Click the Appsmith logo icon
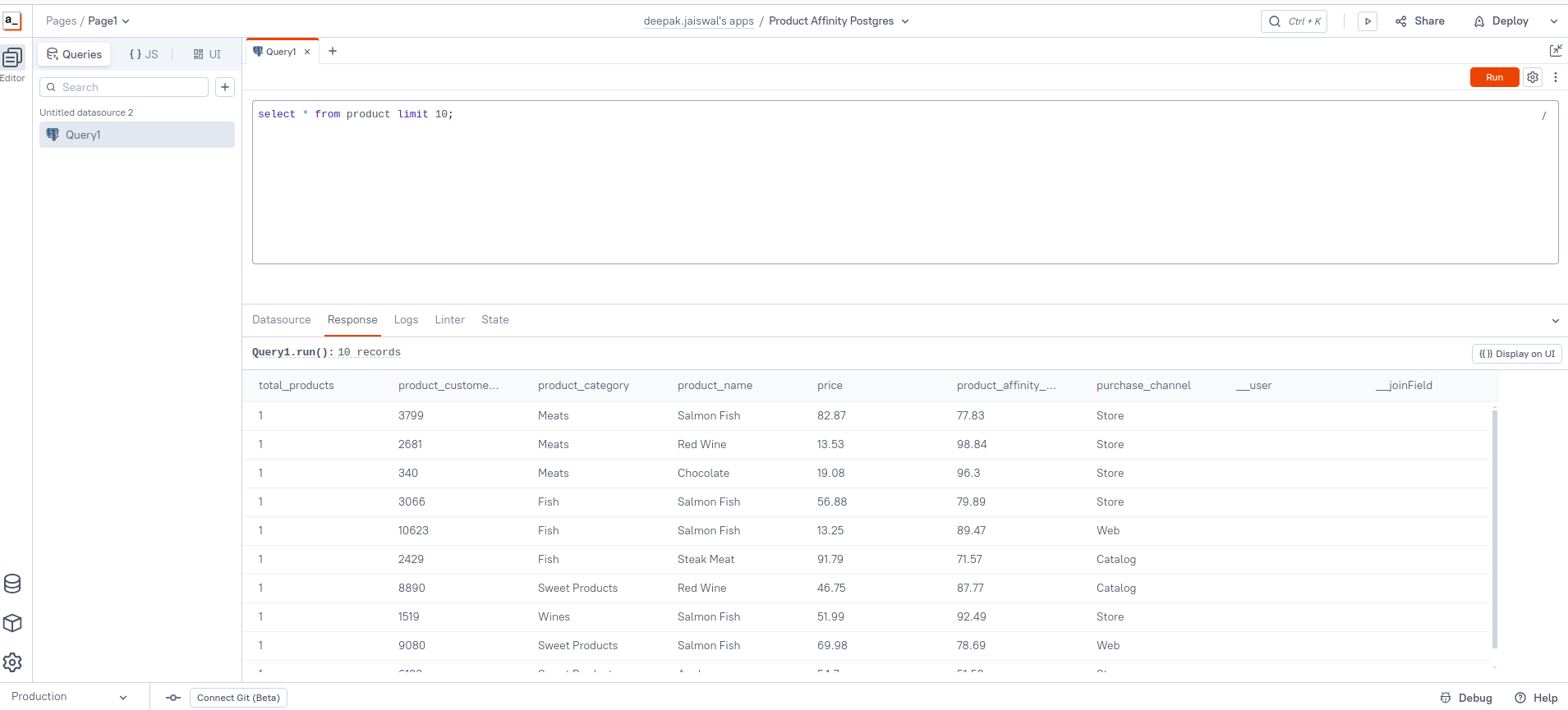Viewport: 1568px width, 710px height. (x=12, y=21)
